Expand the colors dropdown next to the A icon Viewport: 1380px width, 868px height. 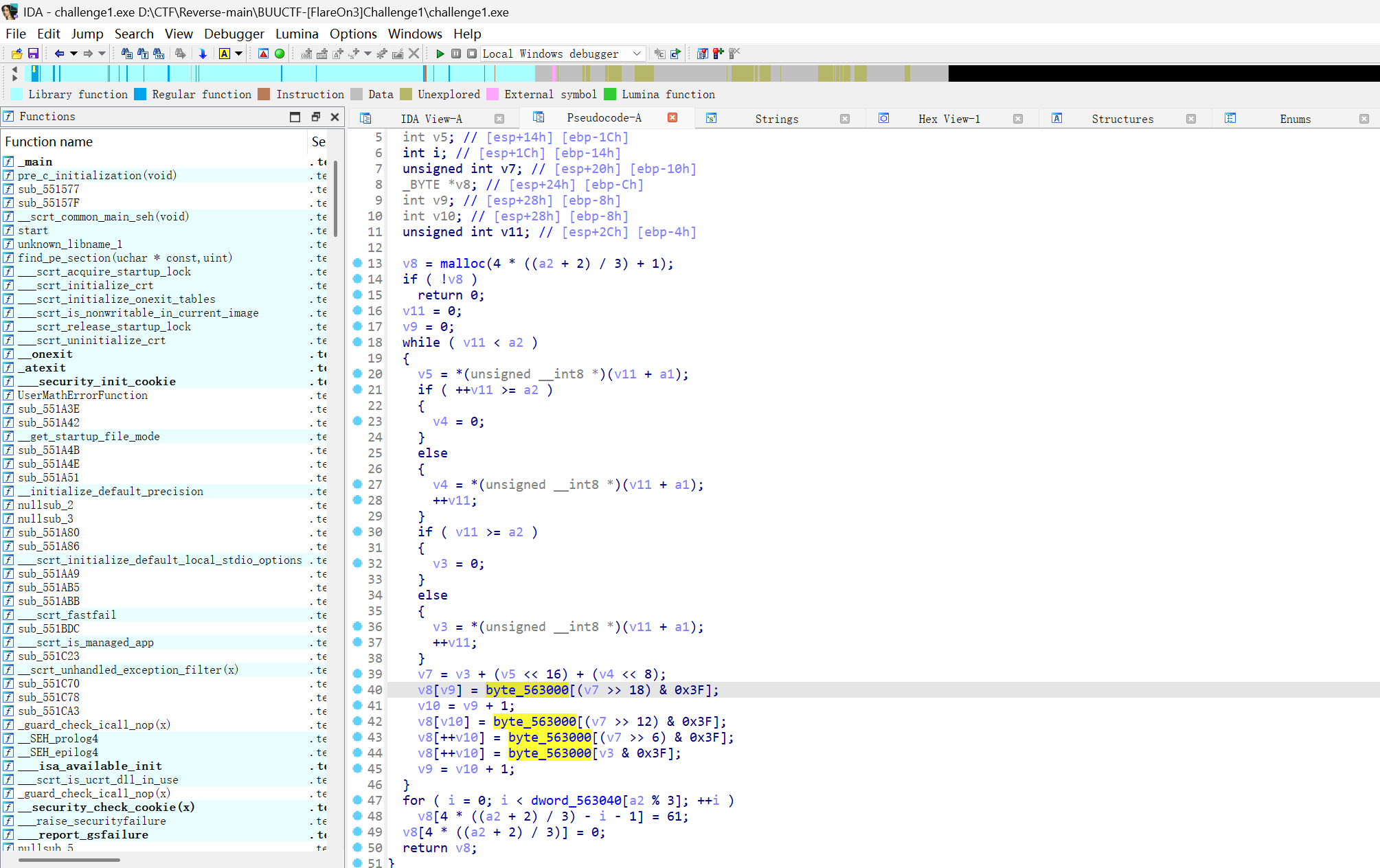[238, 54]
